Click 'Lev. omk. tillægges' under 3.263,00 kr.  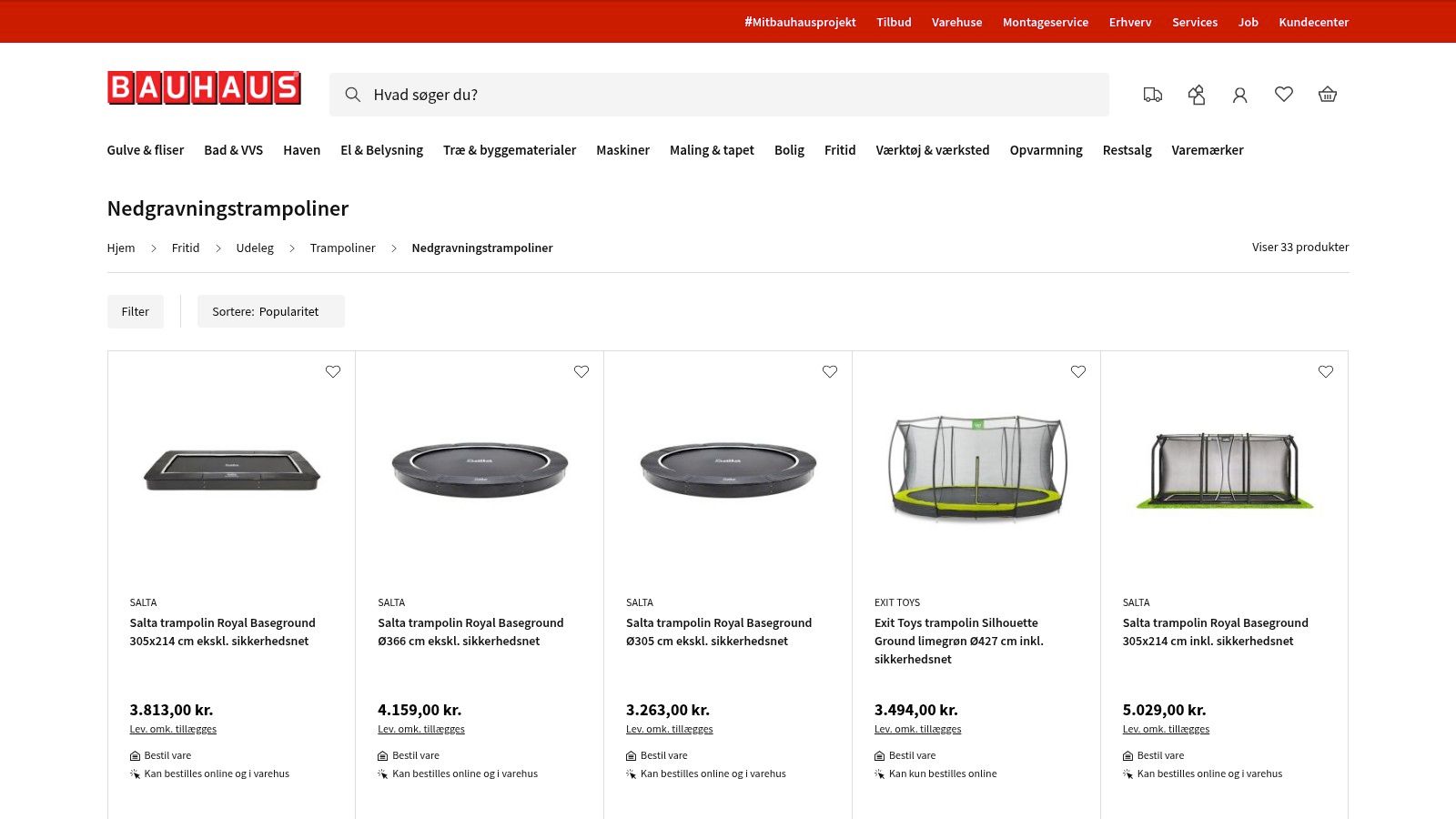(x=670, y=729)
